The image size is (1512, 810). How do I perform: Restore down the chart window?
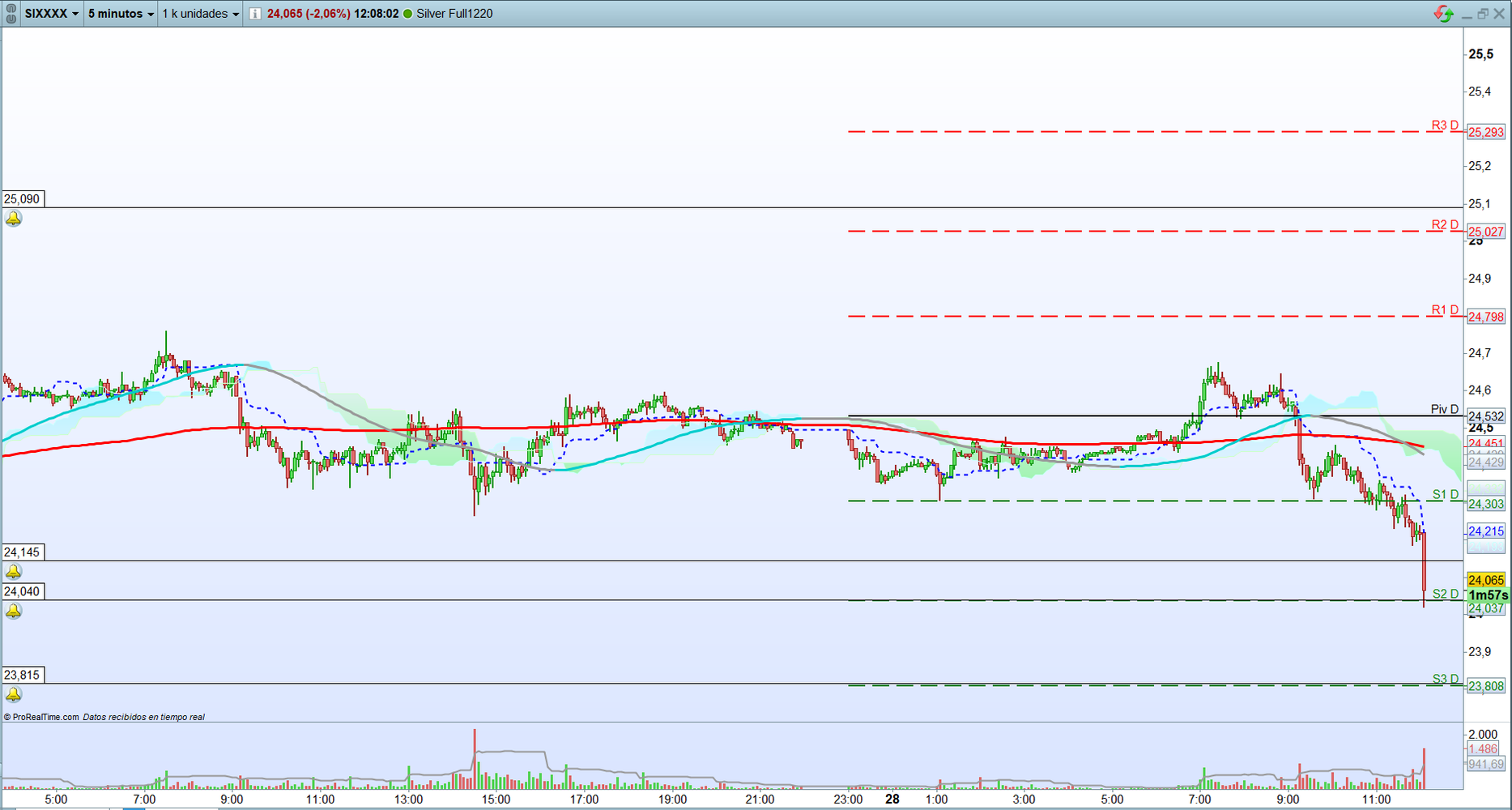click(x=1483, y=14)
